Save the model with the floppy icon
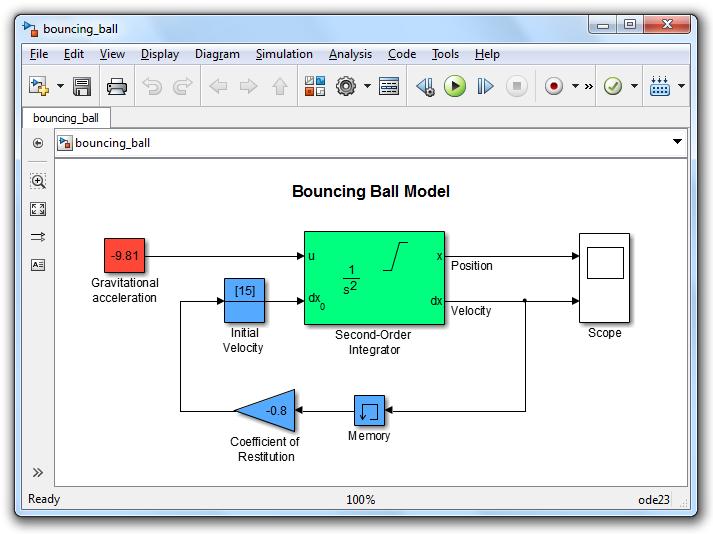Viewport: 713px width, 534px height. click(82, 86)
